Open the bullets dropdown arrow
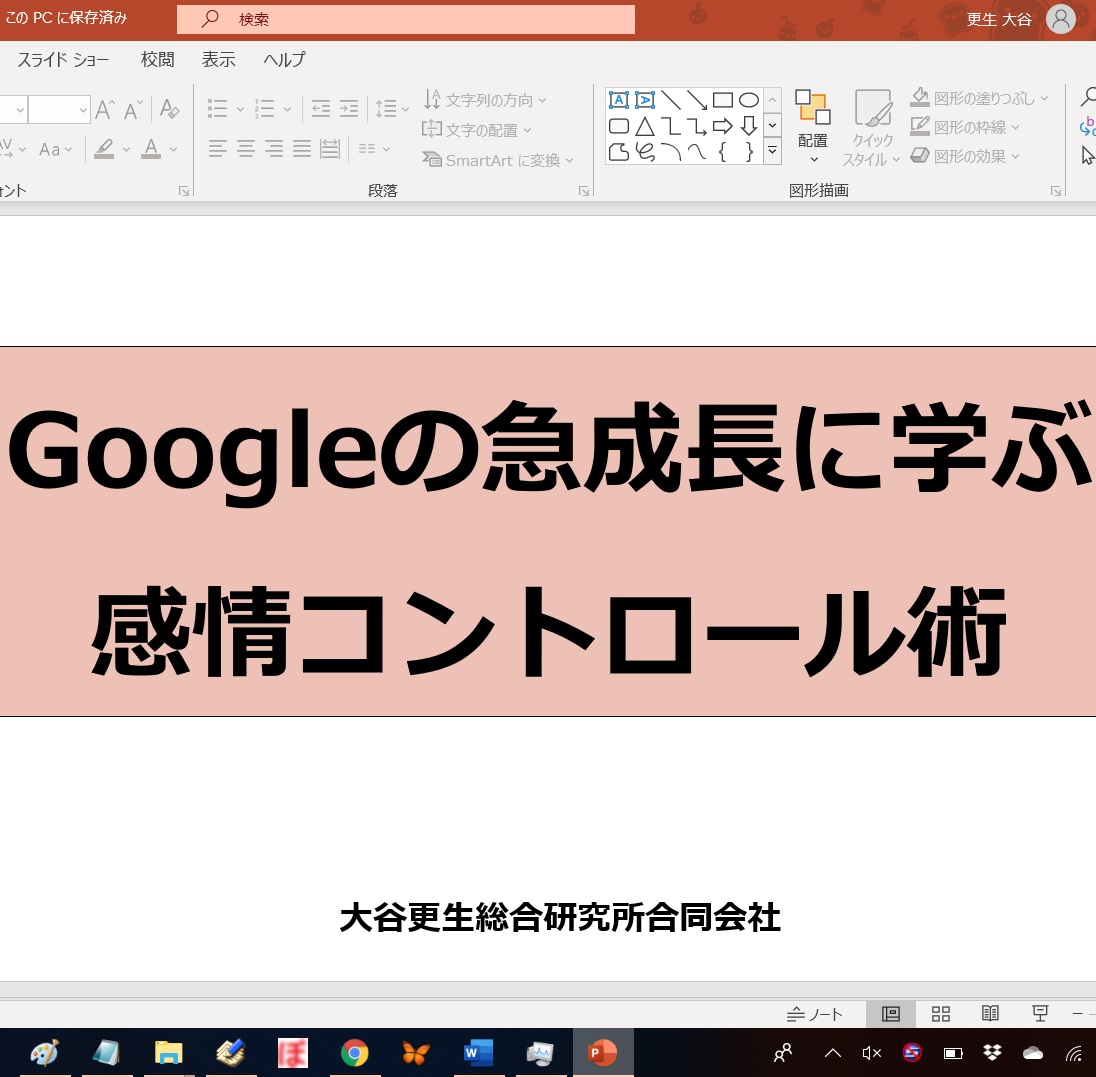The height and width of the screenshot is (1077, 1096). tap(240, 109)
